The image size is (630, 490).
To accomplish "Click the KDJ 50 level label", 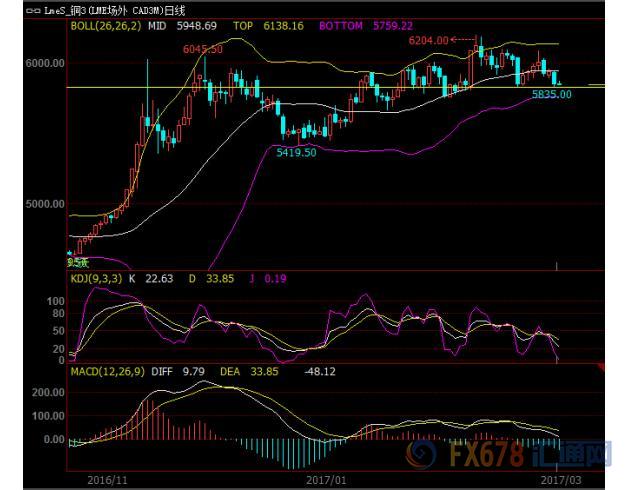I will [x=59, y=331].
